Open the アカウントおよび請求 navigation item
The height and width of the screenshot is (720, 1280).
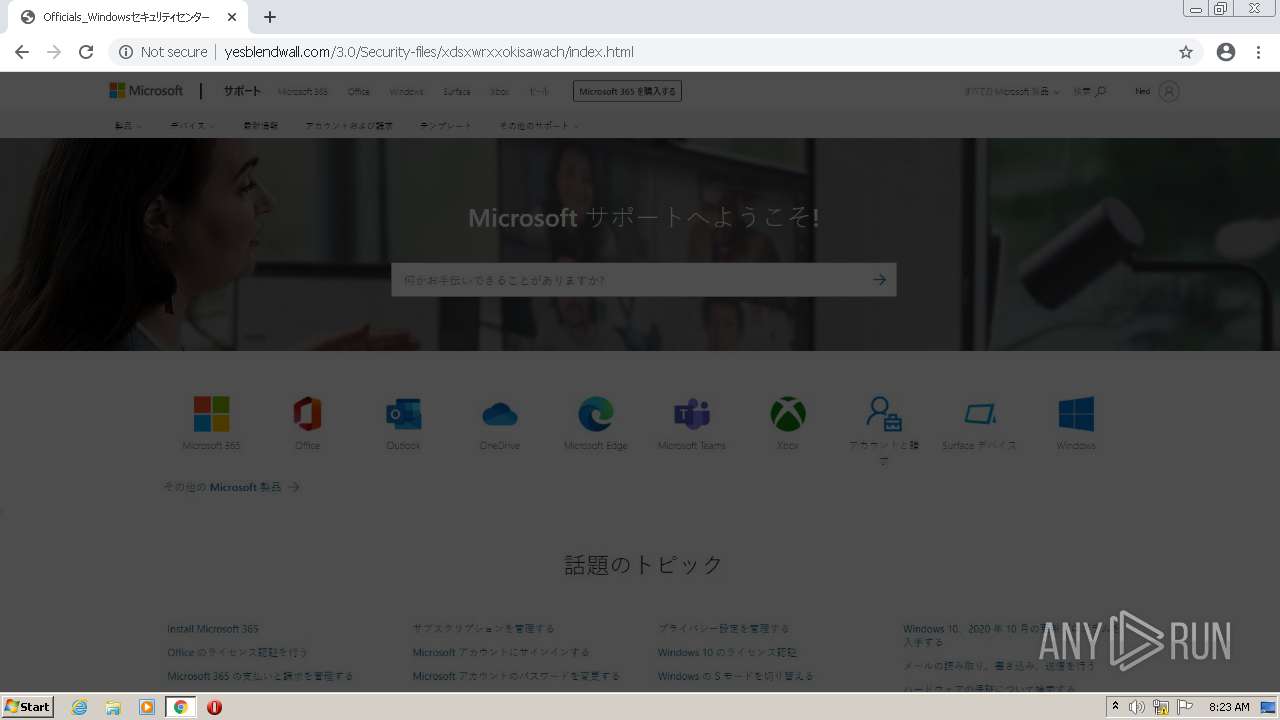(x=349, y=126)
